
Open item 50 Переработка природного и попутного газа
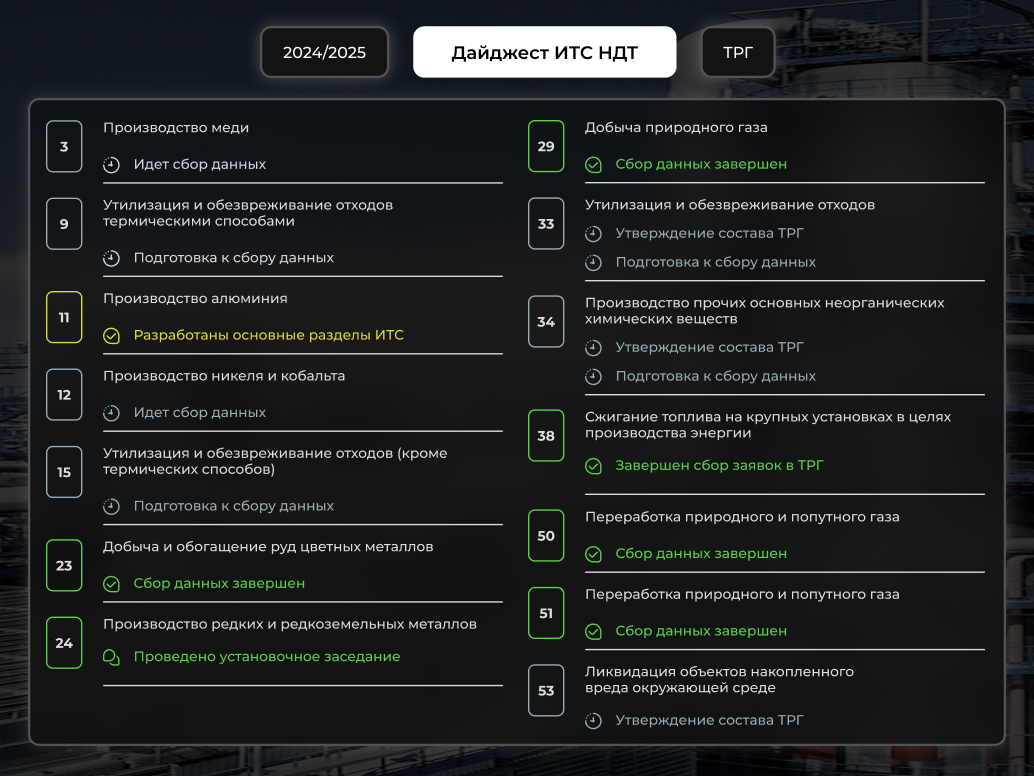click(742, 517)
